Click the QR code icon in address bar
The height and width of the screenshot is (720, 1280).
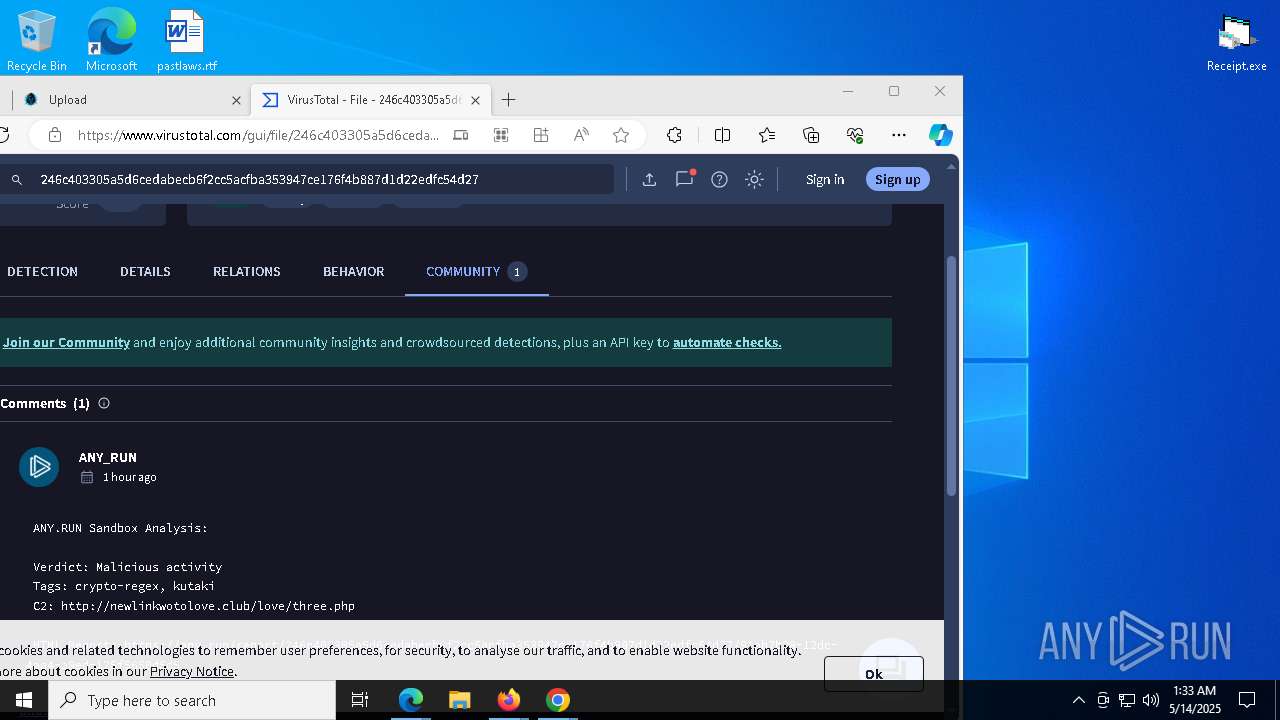pyautogui.click(x=501, y=135)
